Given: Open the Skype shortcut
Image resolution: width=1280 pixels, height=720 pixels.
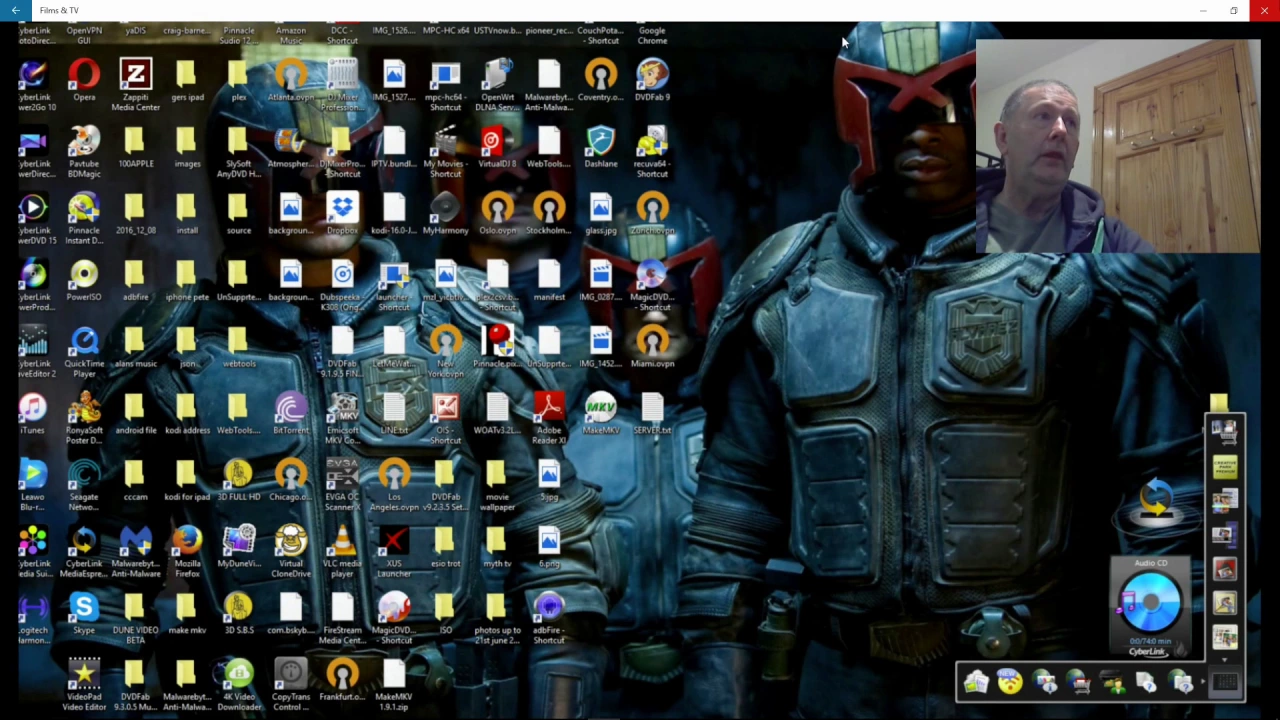Looking at the screenshot, I should coord(84,612).
